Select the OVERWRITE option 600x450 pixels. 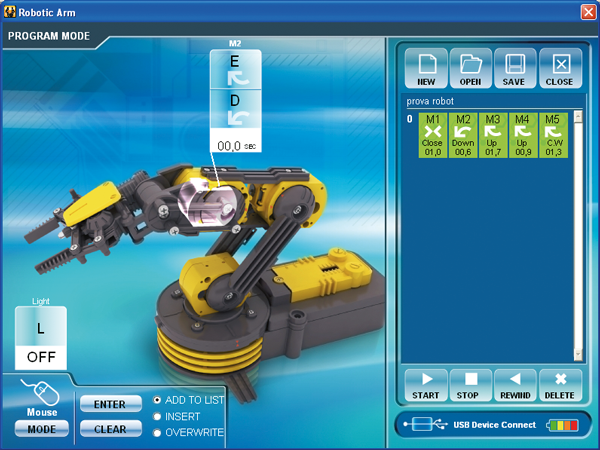pyautogui.click(x=188, y=433)
